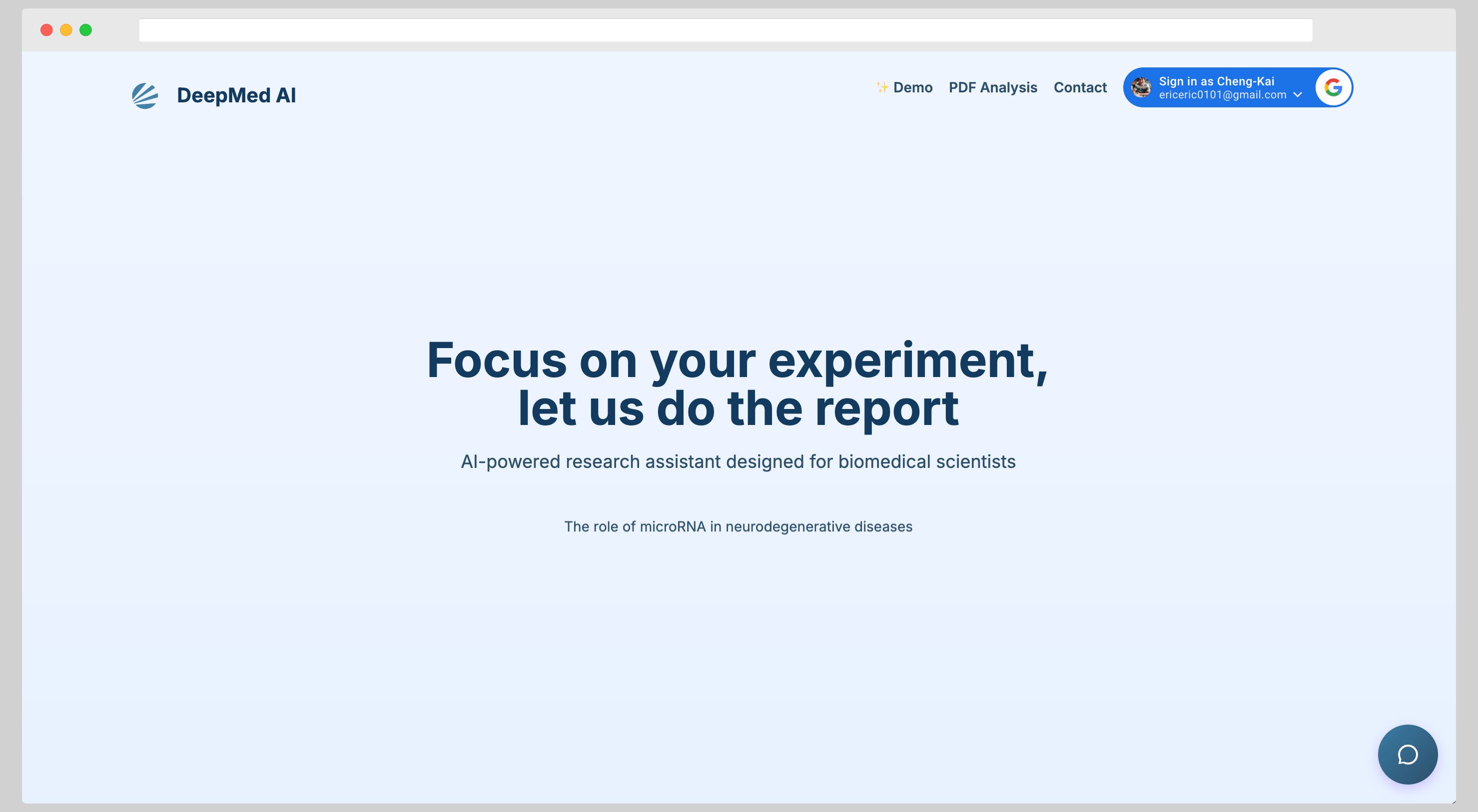Click the red close window button
Viewport: 1478px width, 812px height.
[46, 30]
